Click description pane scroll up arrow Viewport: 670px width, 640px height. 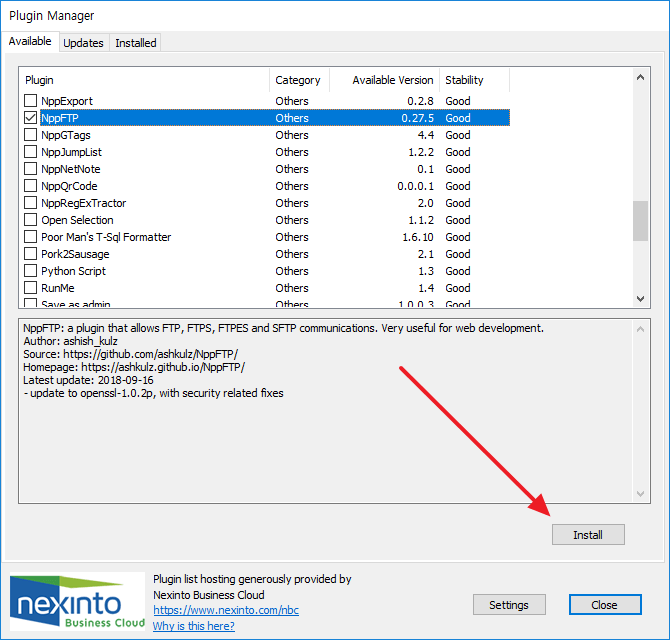pyautogui.click(x=640, y=329)
